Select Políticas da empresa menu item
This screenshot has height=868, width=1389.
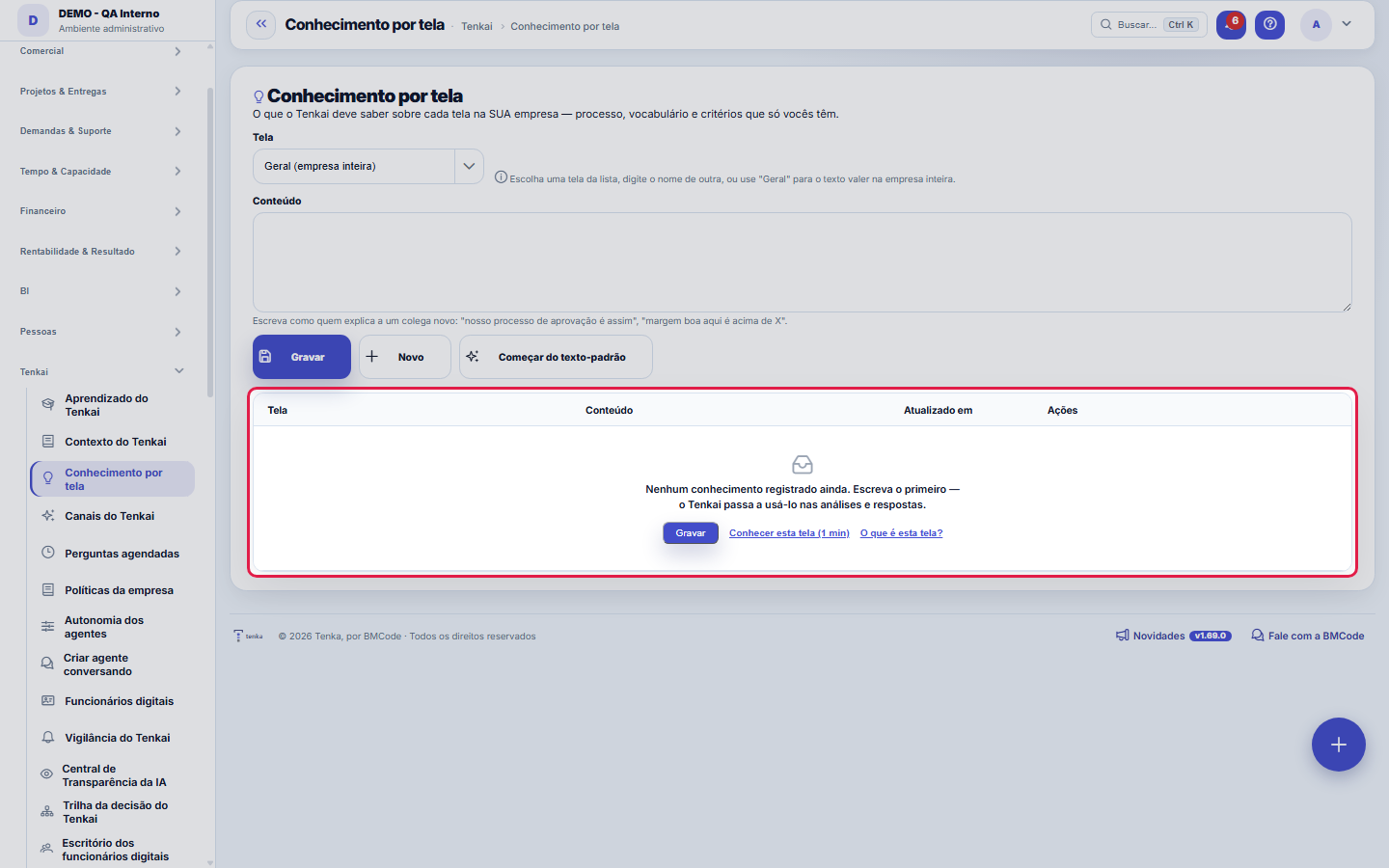click(x=112, y=590)
